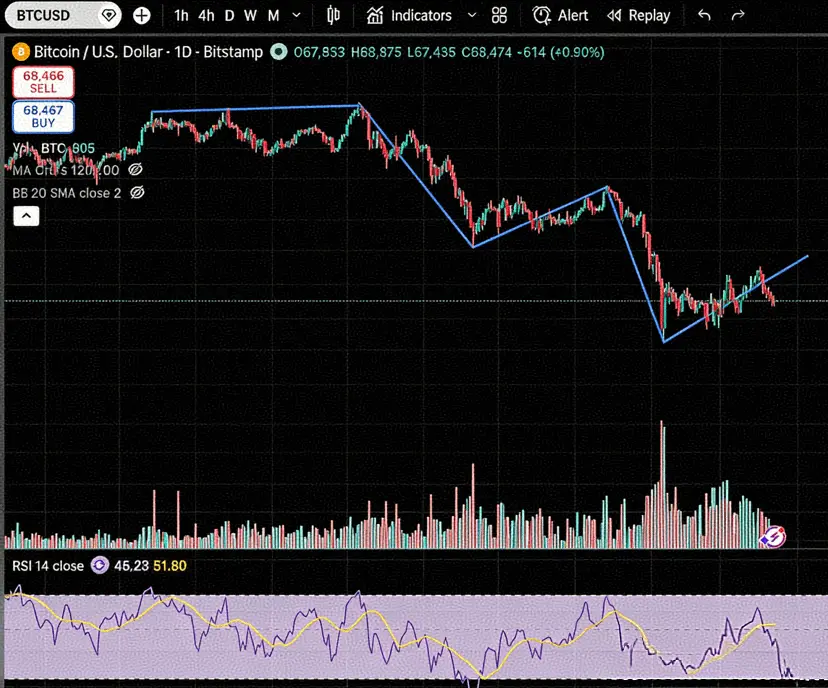
Task: Click the add symbol plus icon
Action: [142, 16]
